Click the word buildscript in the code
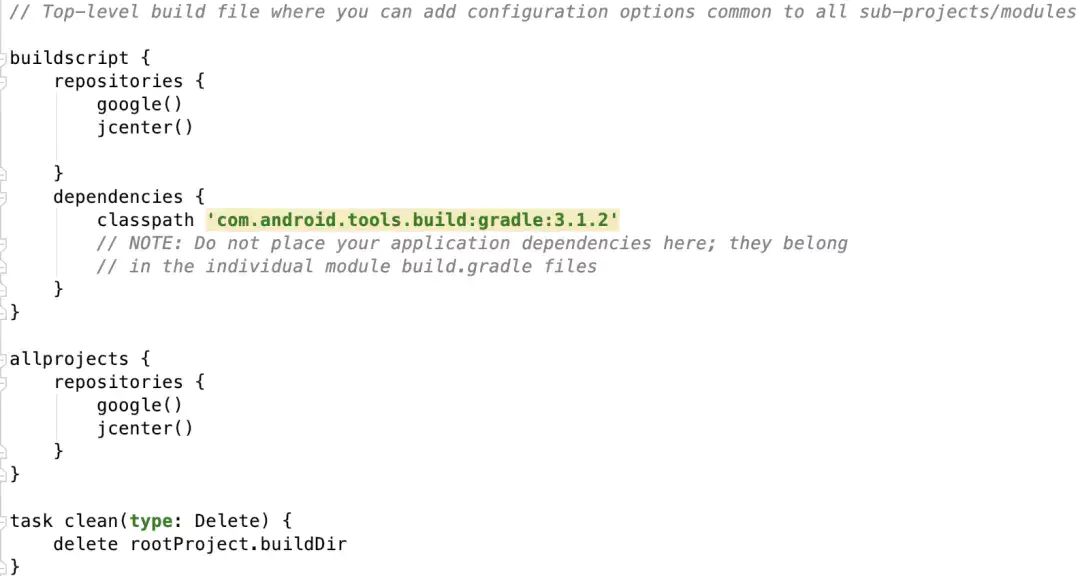1080x576 pixels. tap(69, 58)
